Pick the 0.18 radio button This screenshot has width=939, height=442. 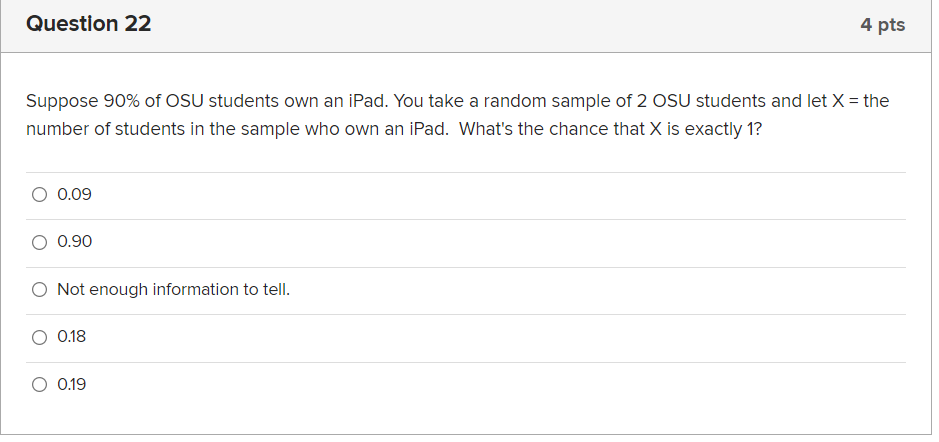39,337
